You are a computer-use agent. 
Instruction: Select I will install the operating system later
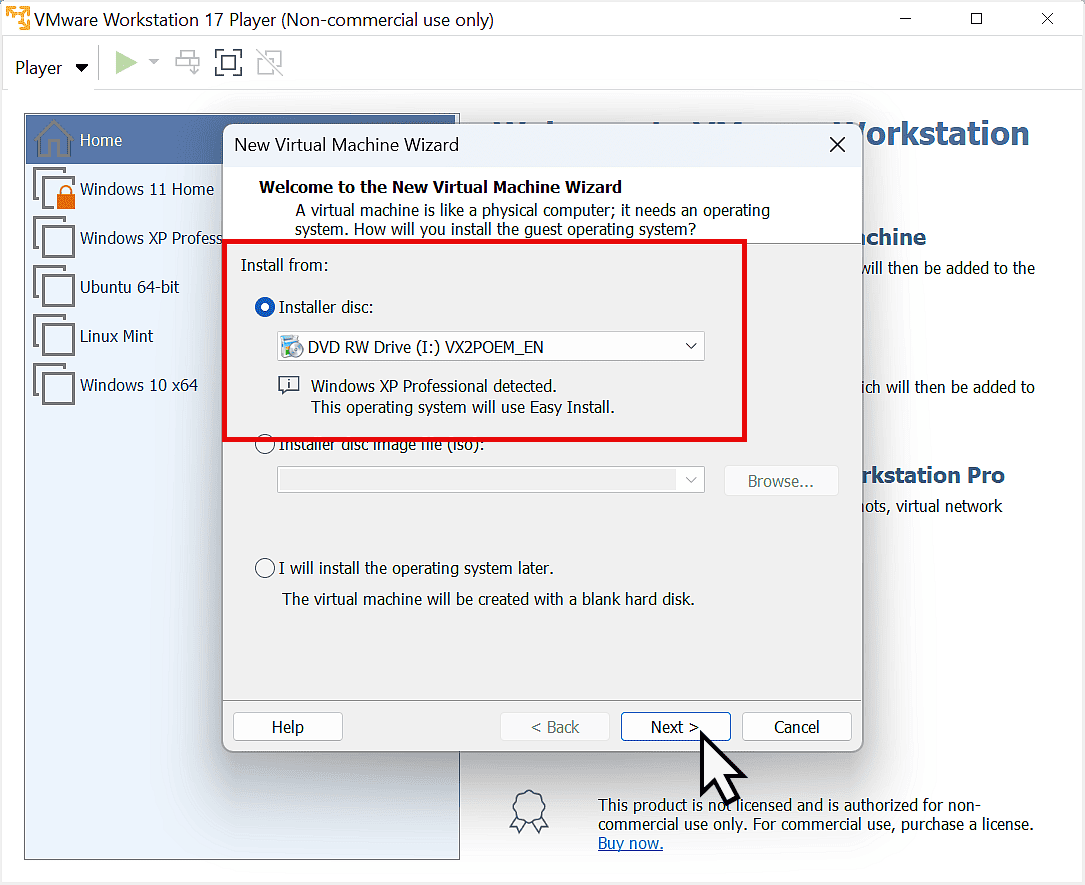point(264,567)
